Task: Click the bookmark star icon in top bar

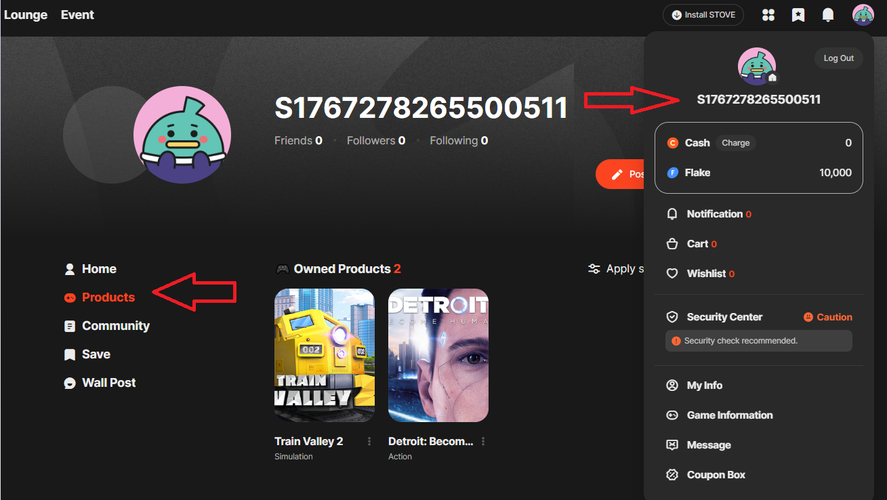Action: [x=798, y=15]
